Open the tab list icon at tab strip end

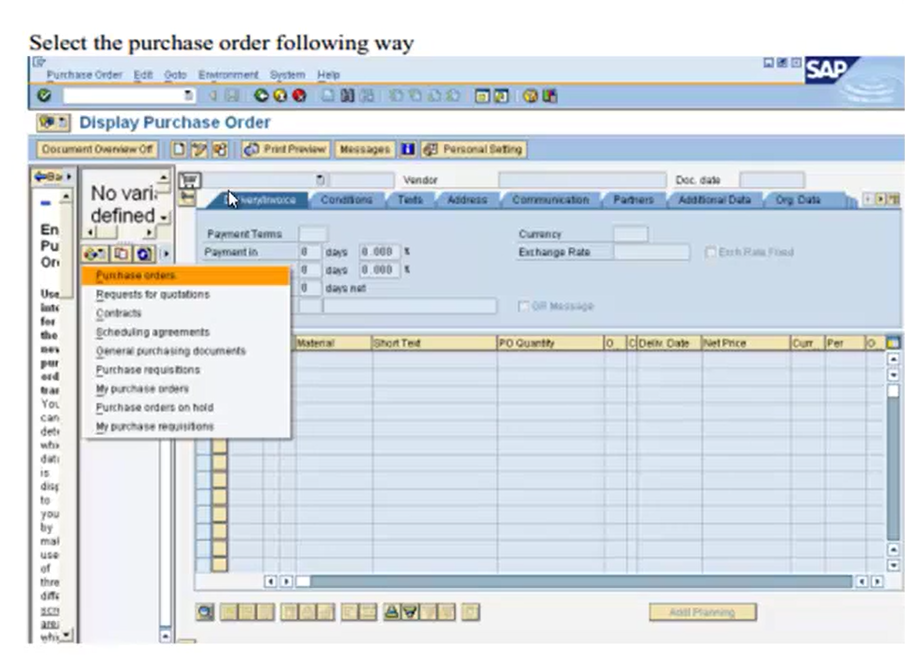(x=894, y=199)
